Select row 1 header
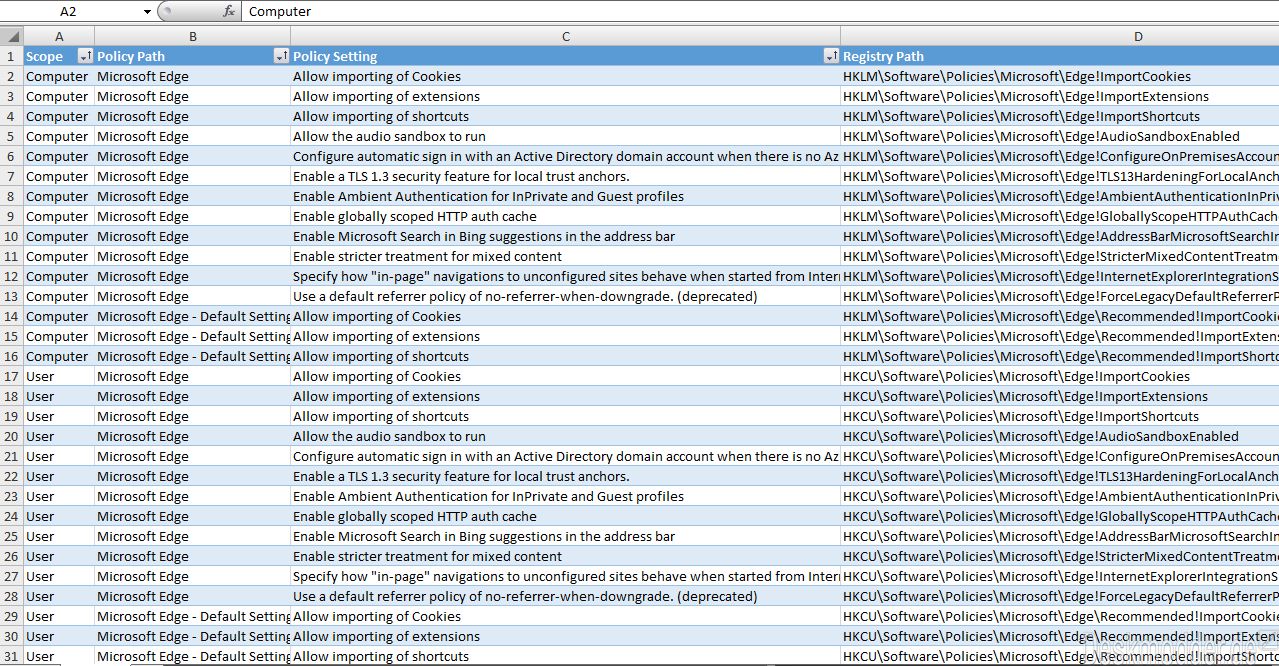1279x666 pixels. pyautogui.click(x=12, y=56)
